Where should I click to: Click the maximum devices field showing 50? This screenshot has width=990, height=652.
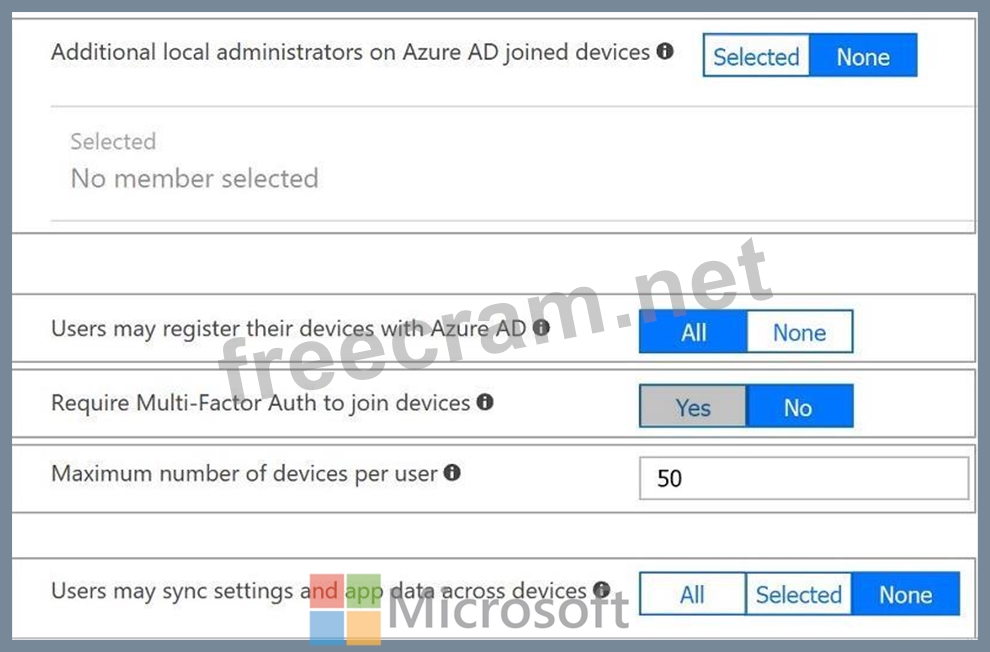pos(804,478)
